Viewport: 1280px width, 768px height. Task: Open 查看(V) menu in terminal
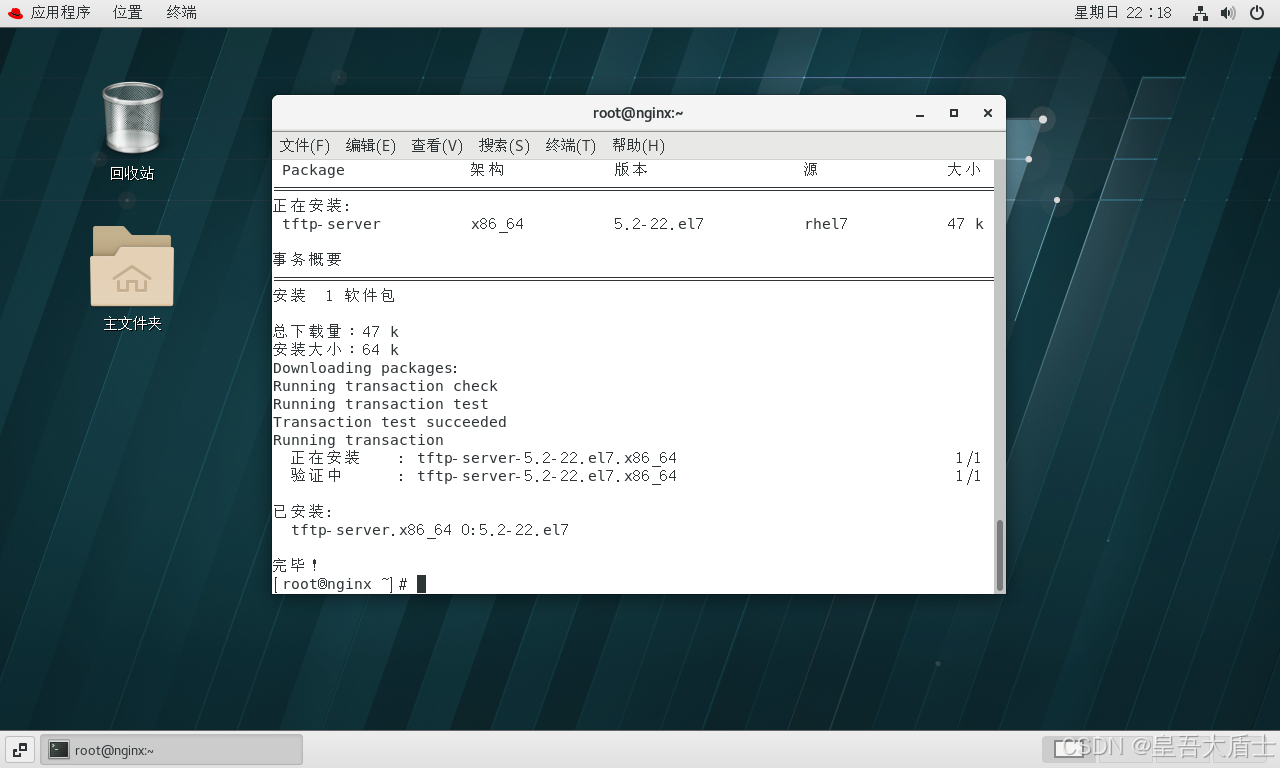point(437,145)
